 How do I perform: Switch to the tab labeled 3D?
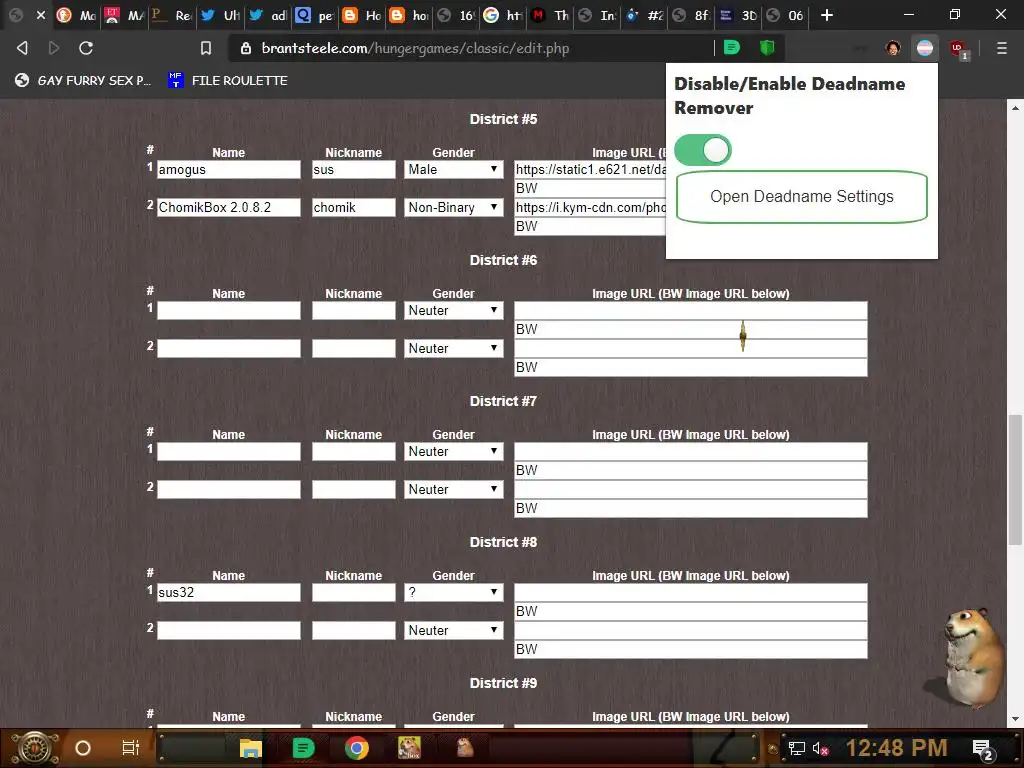click(738, 15)
